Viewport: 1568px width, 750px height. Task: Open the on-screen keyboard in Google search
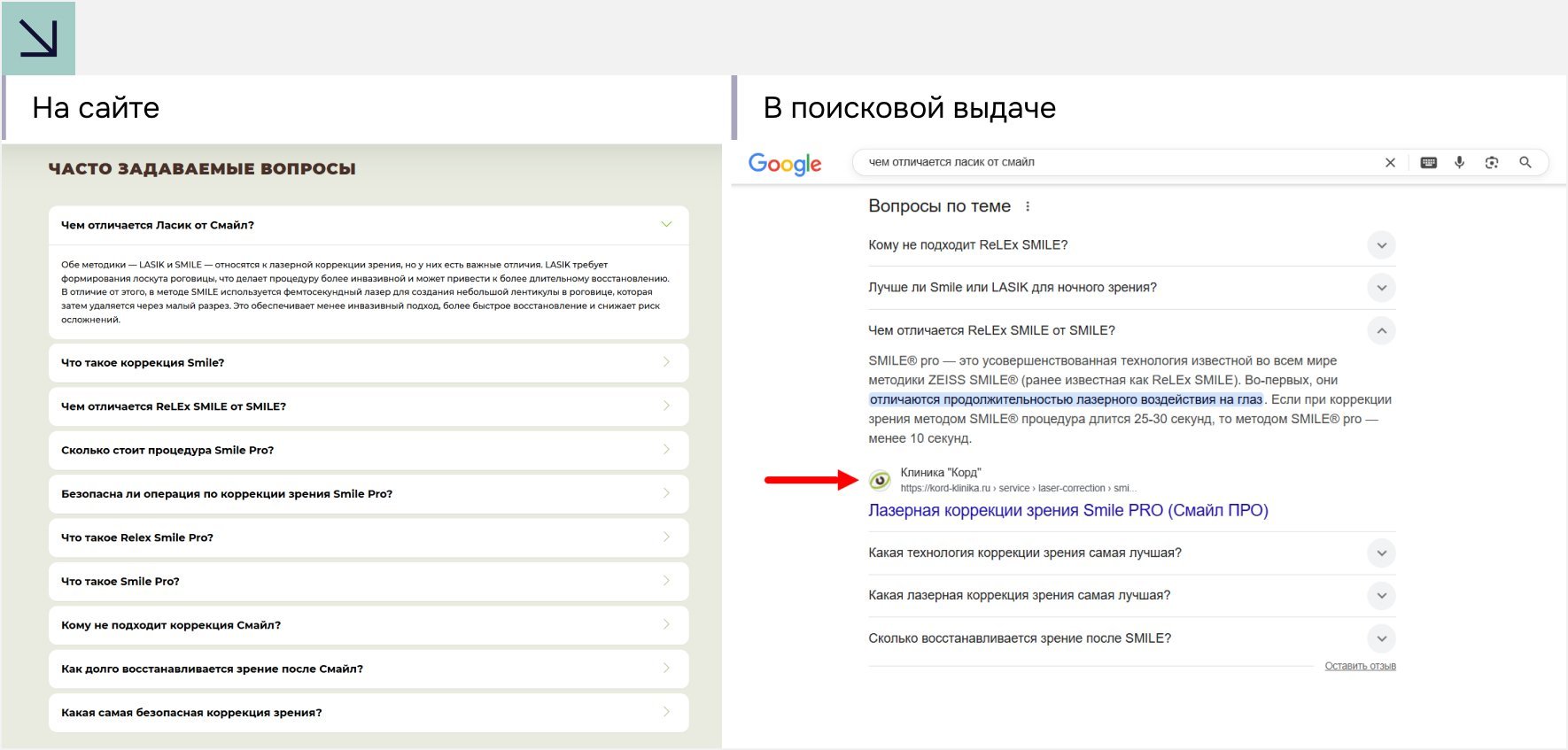(1428, 162)
